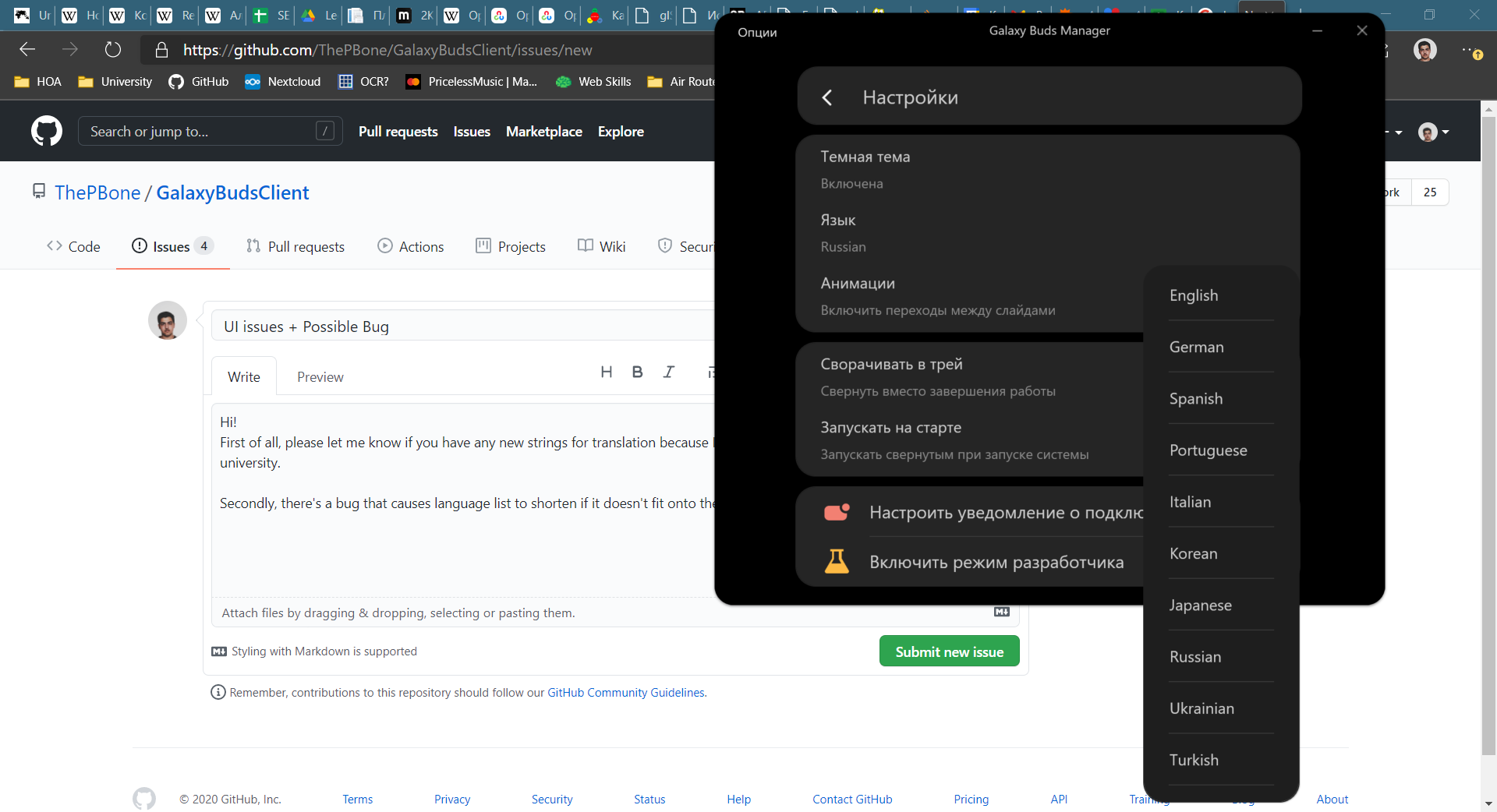This screenshot has width=1497, height=812.
Task: Open the Wiki repository tab
Action: (601, 246)
